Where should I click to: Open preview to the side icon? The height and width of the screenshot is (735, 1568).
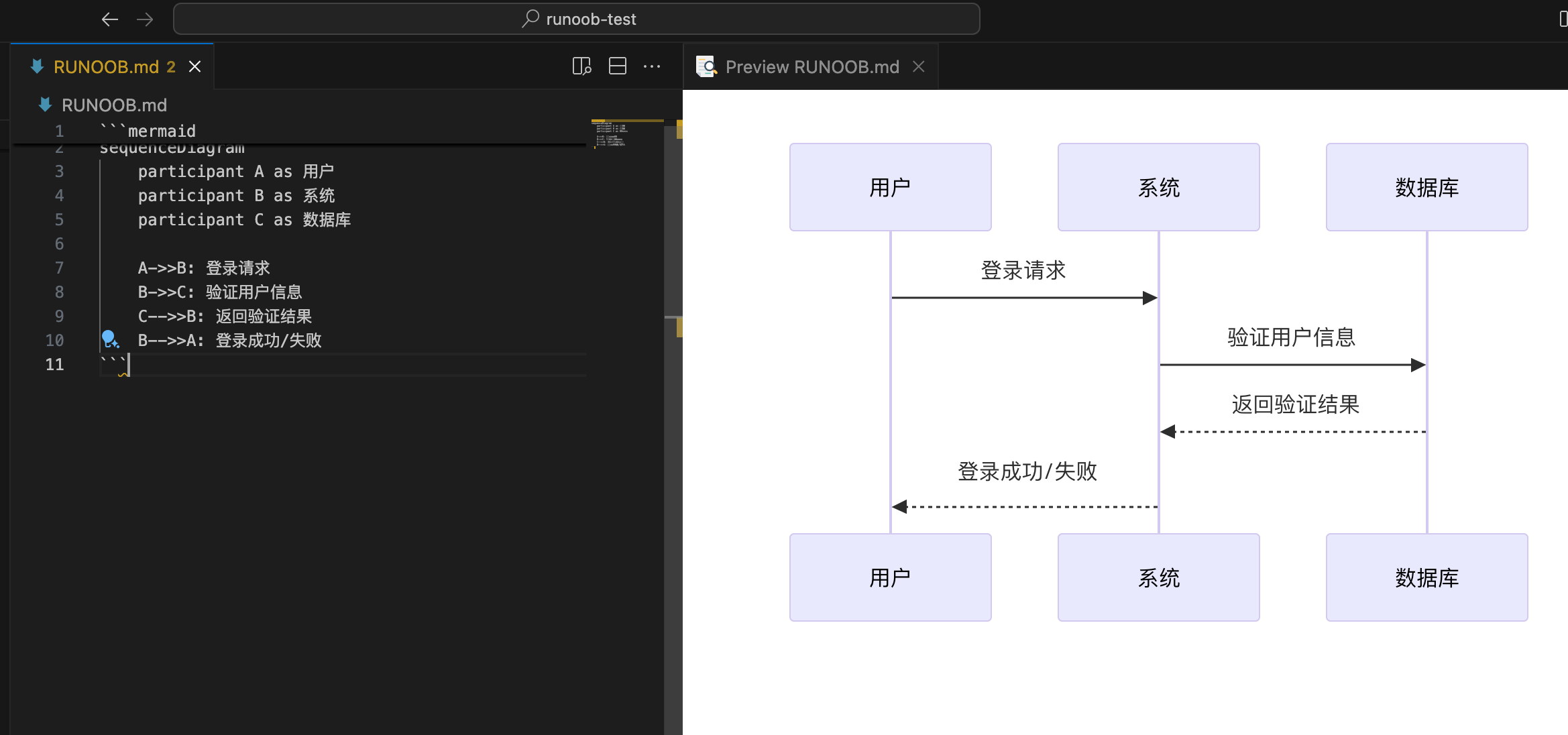coord(581,66)
